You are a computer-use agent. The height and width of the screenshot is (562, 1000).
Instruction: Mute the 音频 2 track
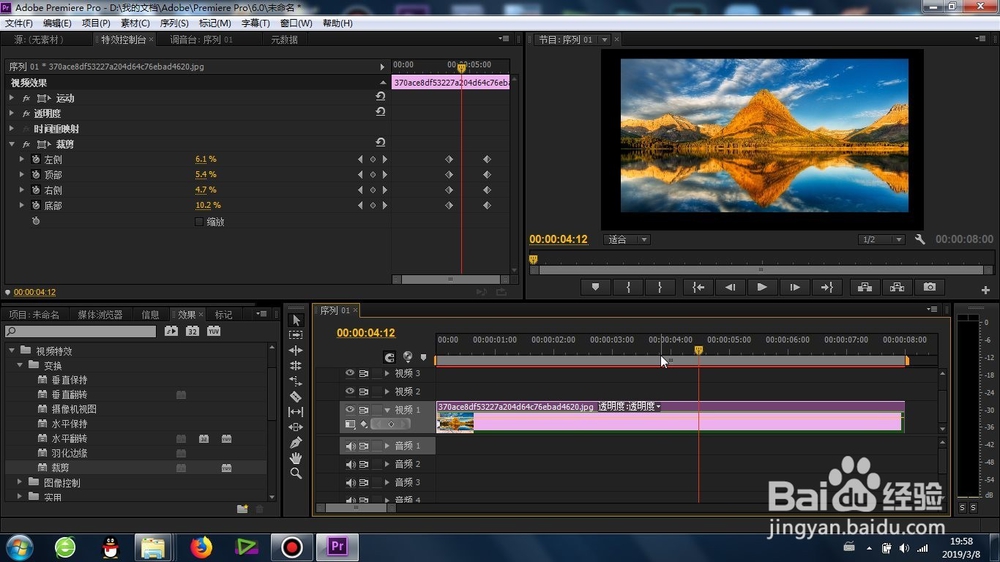[350, 464]
